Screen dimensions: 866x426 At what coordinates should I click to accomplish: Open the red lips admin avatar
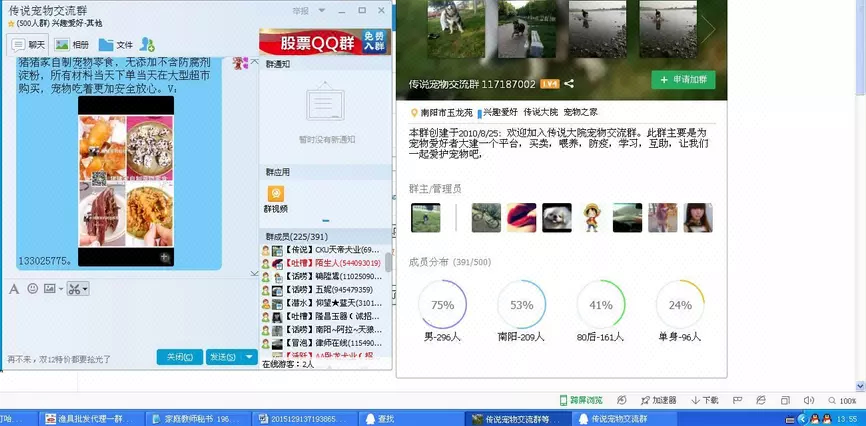[x=521, y=218]
